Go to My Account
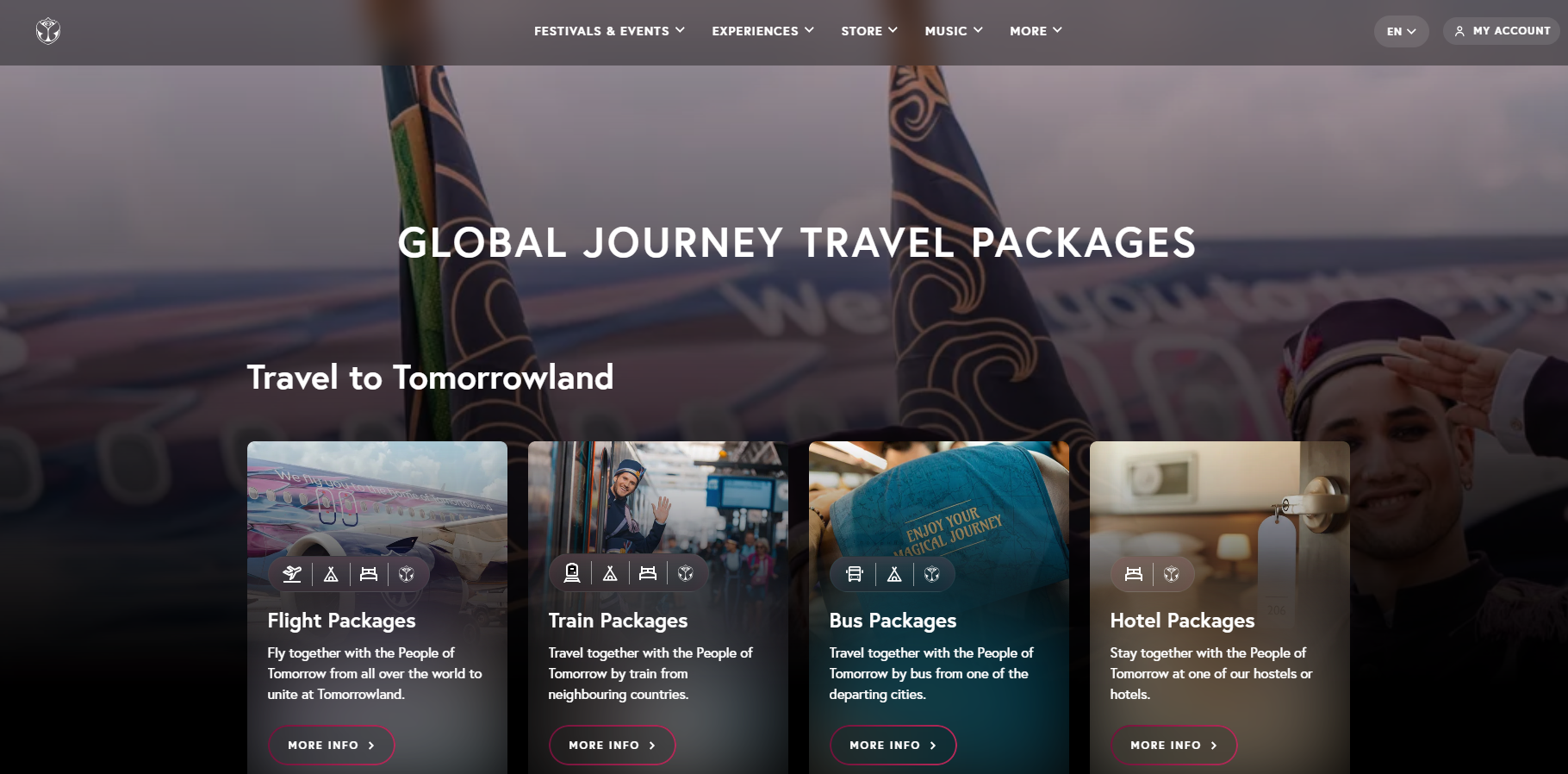The image size is (1568, 774). tap(1502, 31)
